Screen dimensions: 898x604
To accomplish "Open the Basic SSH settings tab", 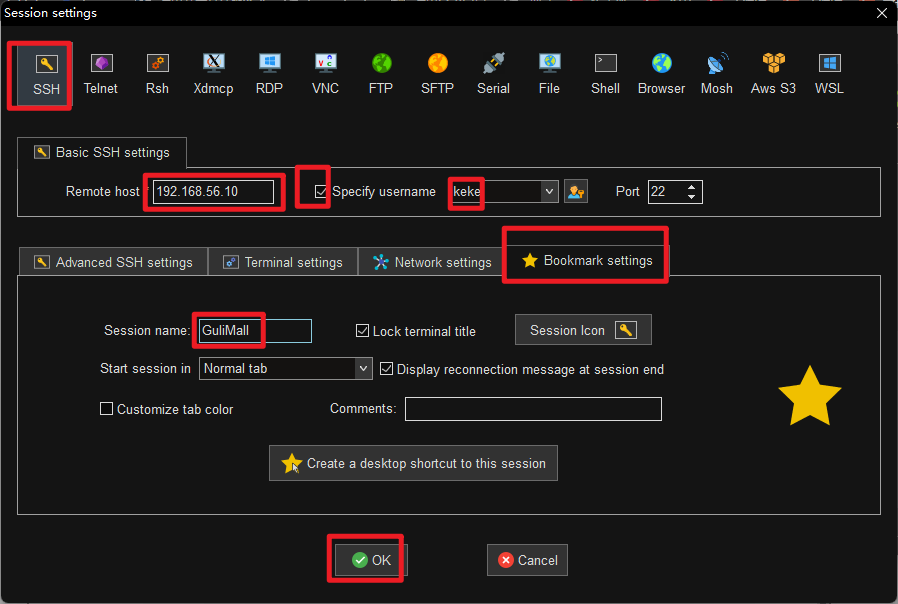I will point(102,152).
